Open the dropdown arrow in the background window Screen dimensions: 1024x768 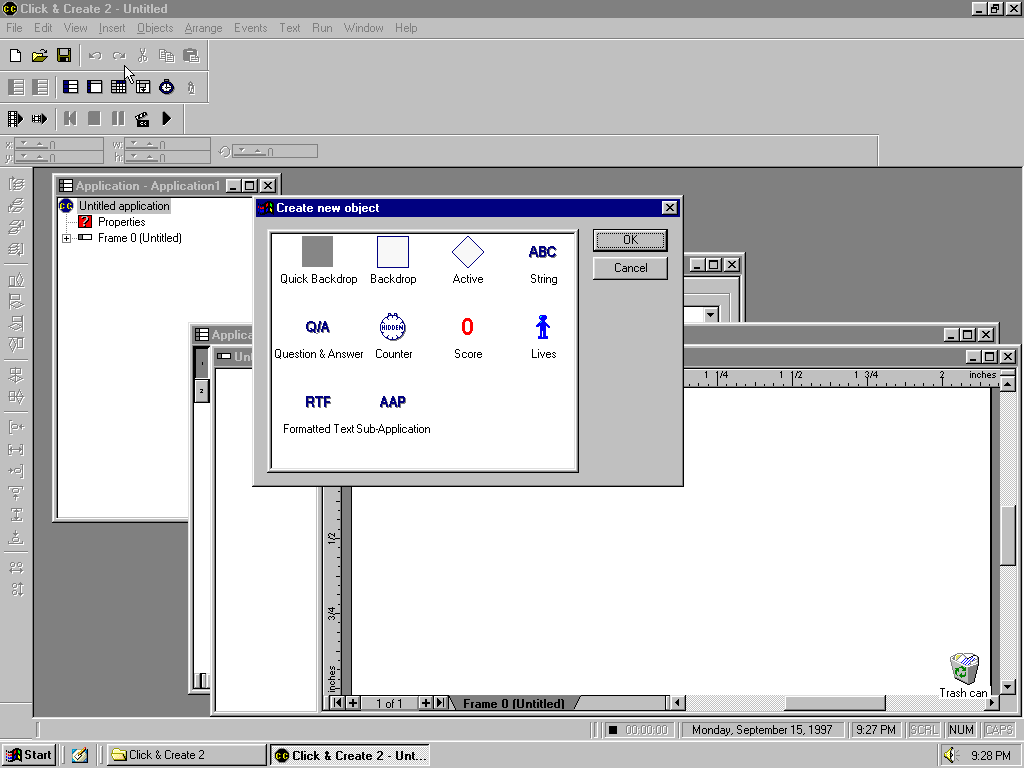point(711,315)
